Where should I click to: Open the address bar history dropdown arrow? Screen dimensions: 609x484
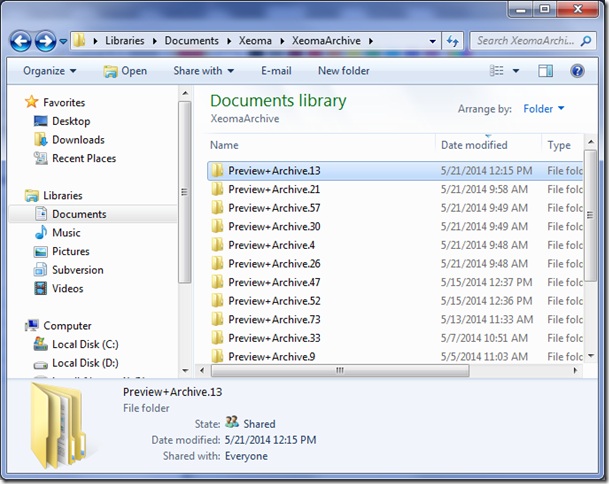[x=432, y=41]
